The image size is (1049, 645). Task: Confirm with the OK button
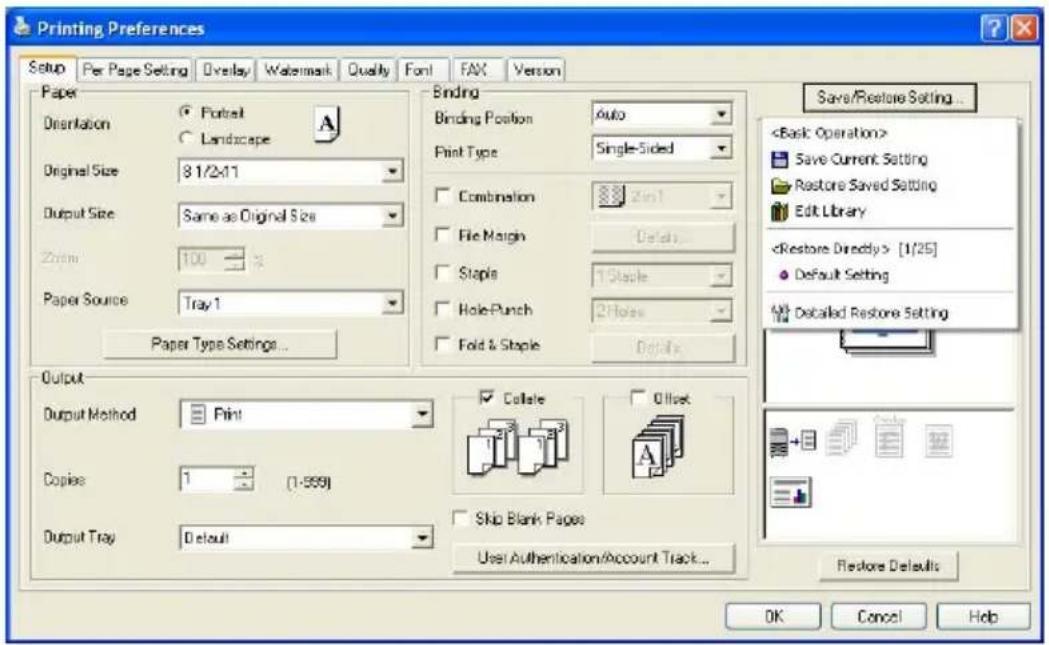[773, 616]
